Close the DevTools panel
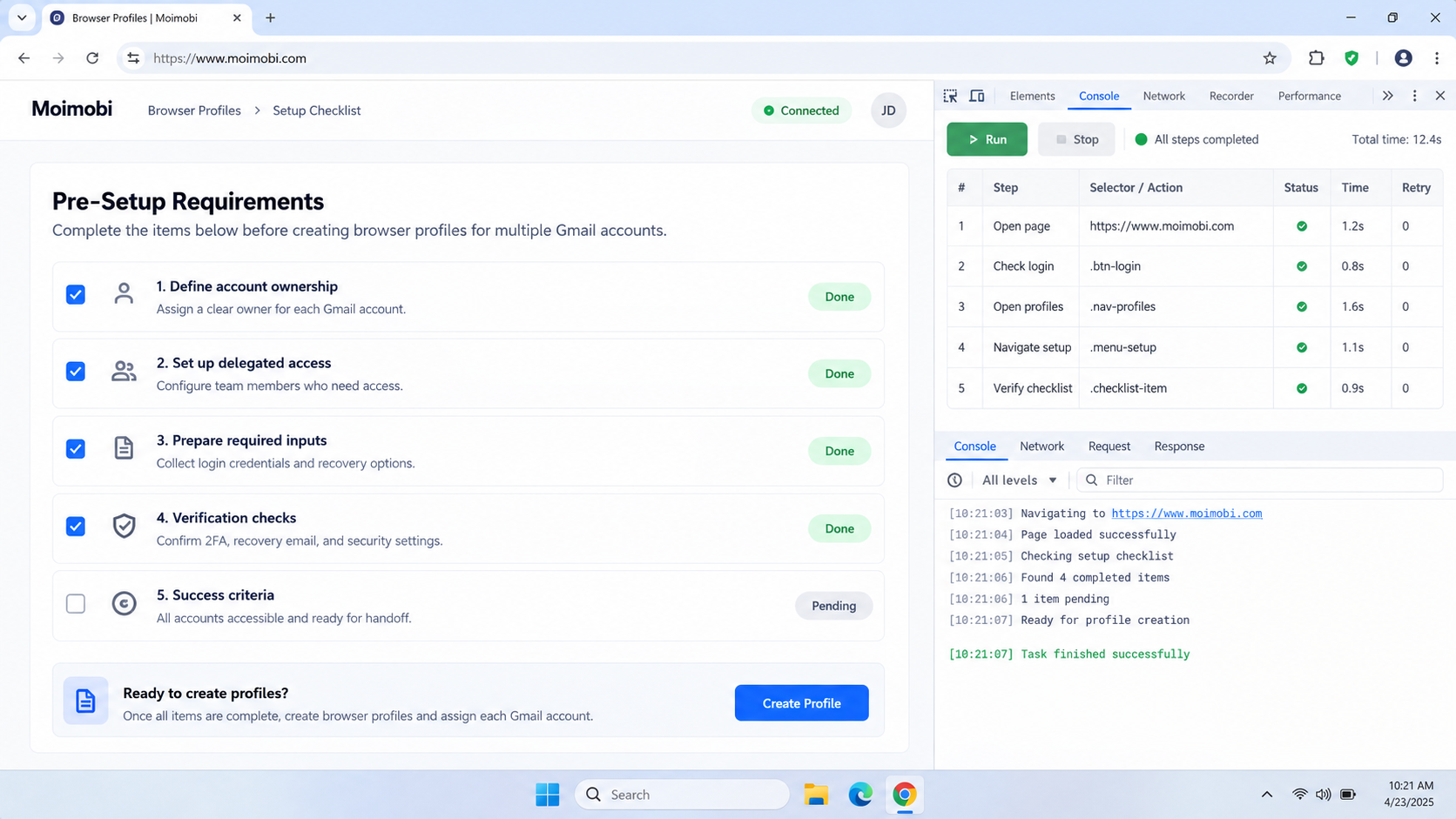 [1440, 96]
